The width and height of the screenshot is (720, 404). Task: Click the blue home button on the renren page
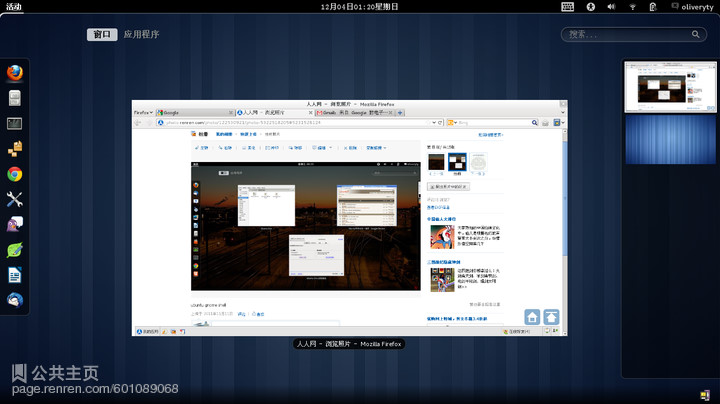click(x=532, y=317)
